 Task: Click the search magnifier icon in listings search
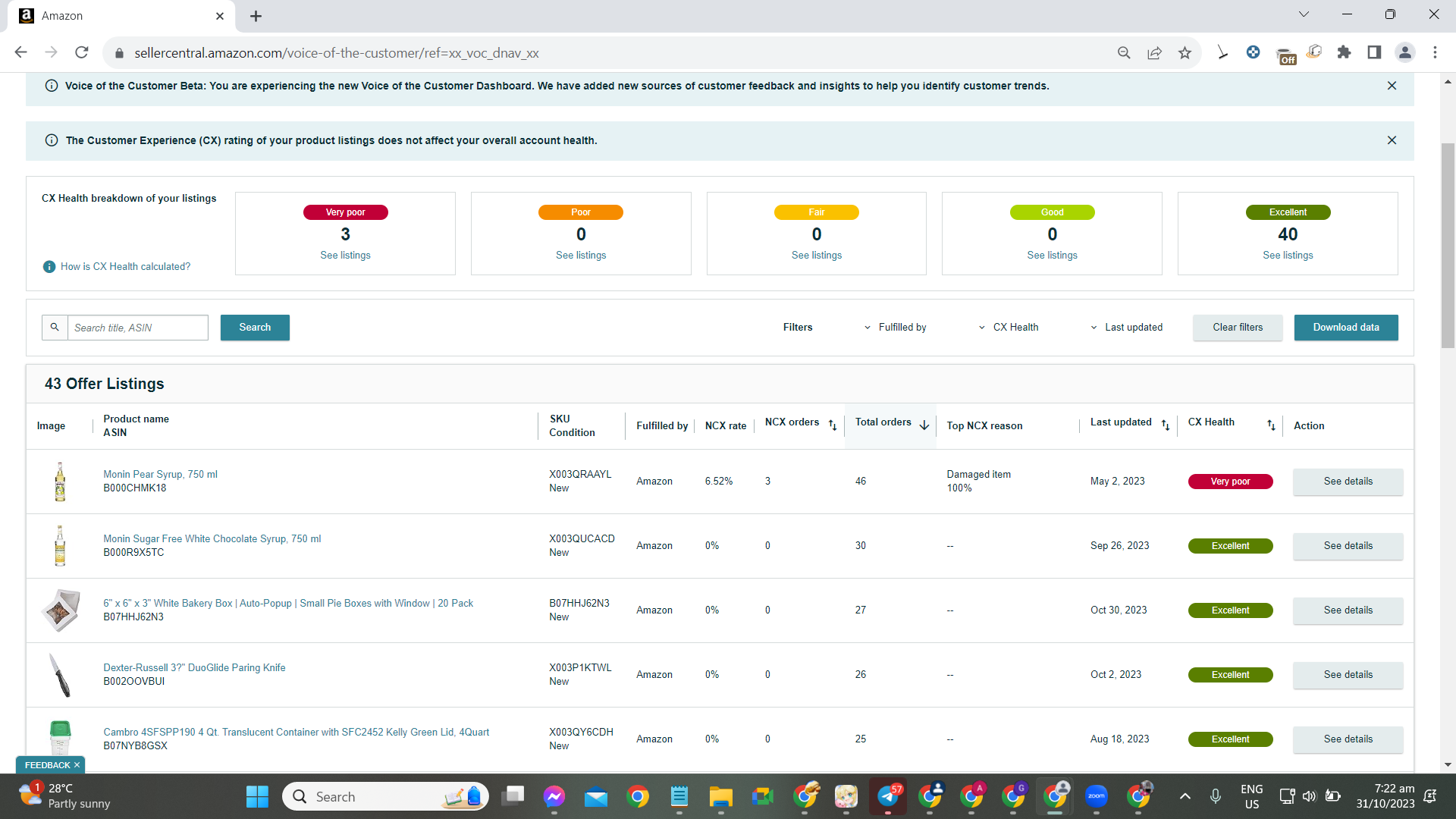(55, 328)
